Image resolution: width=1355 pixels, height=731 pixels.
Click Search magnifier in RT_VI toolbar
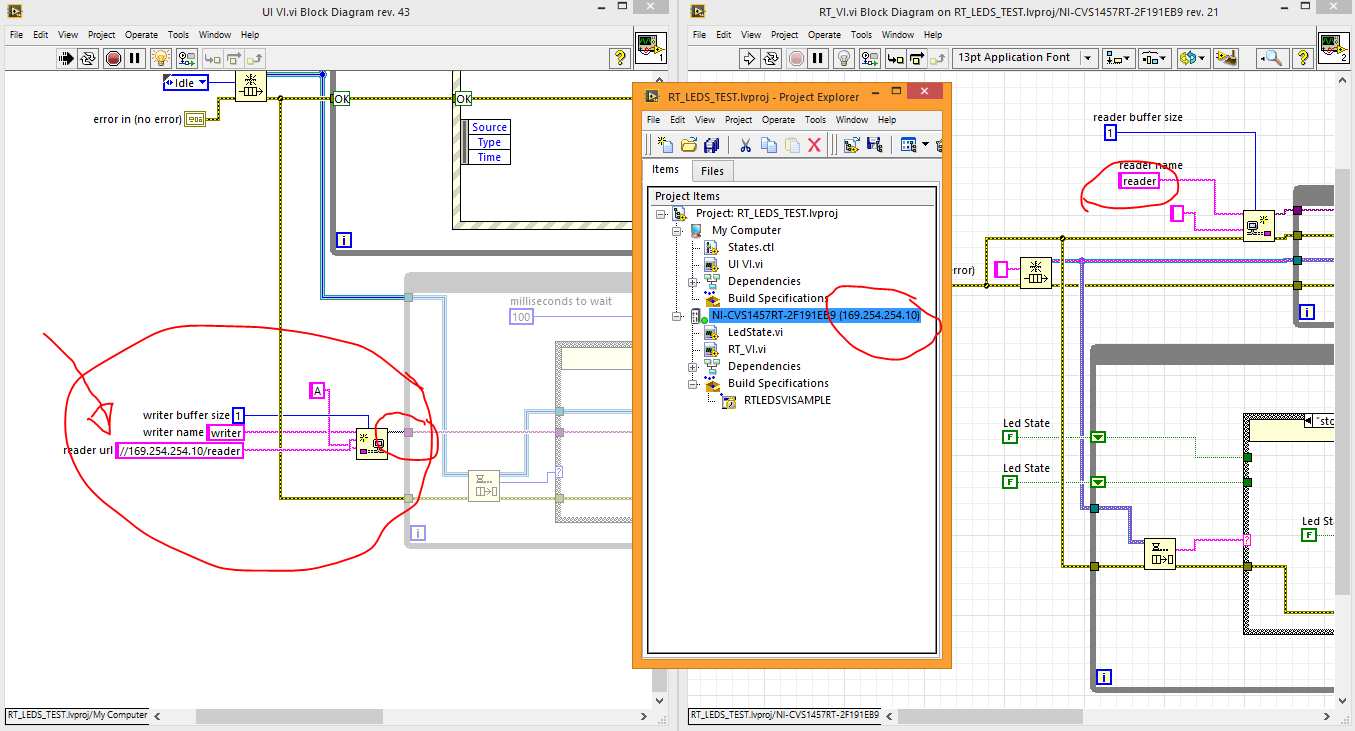click(1274, 58)
